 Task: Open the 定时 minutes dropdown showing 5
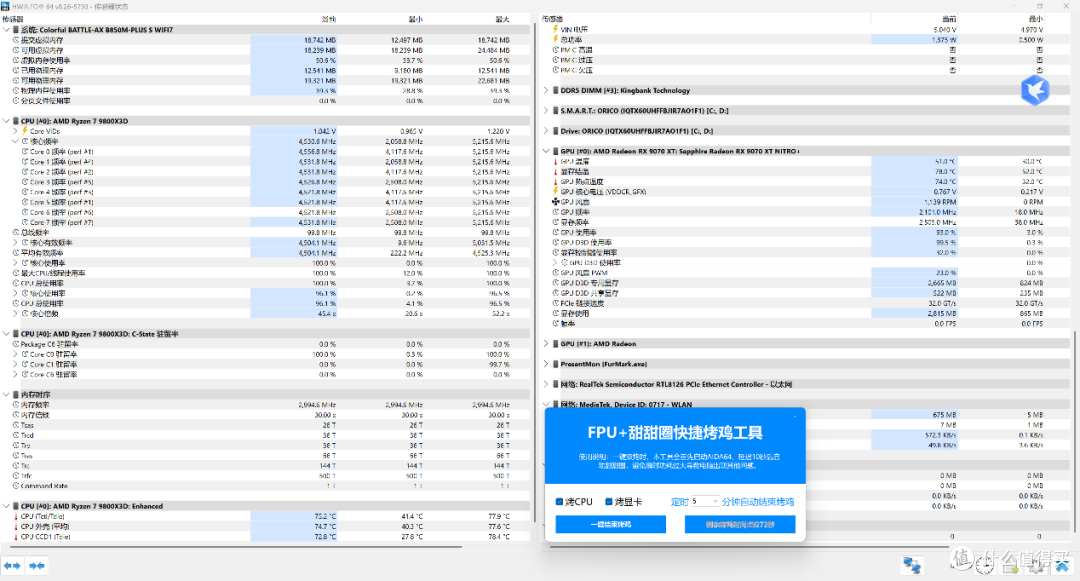point(705,502)
